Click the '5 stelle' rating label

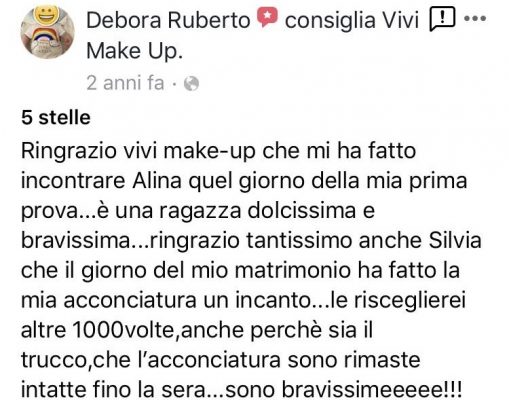coord(56,118)
